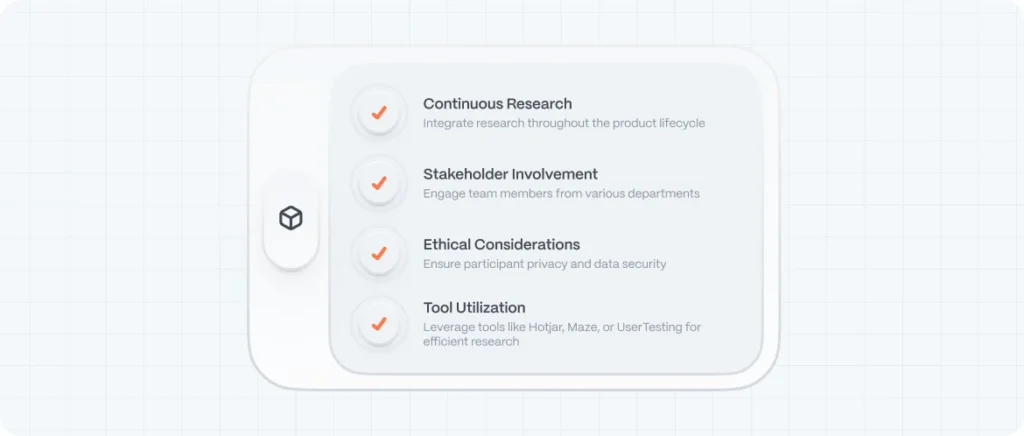Toggle the Tool Utilization checkmark
Viewport: 1024px width, 436px height.
(379, 324)
